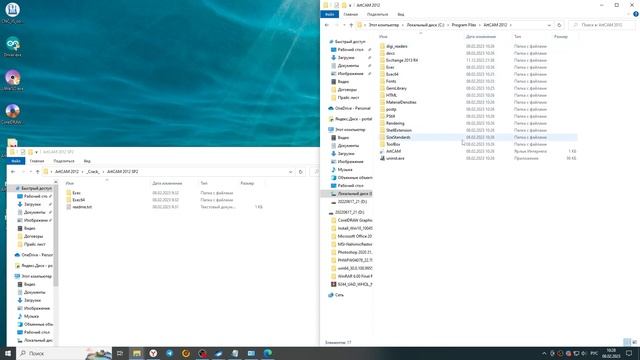The width and height of the screenshot is (640, 360).
Task: Open the Windows Start menu
Action: (8, 353)
